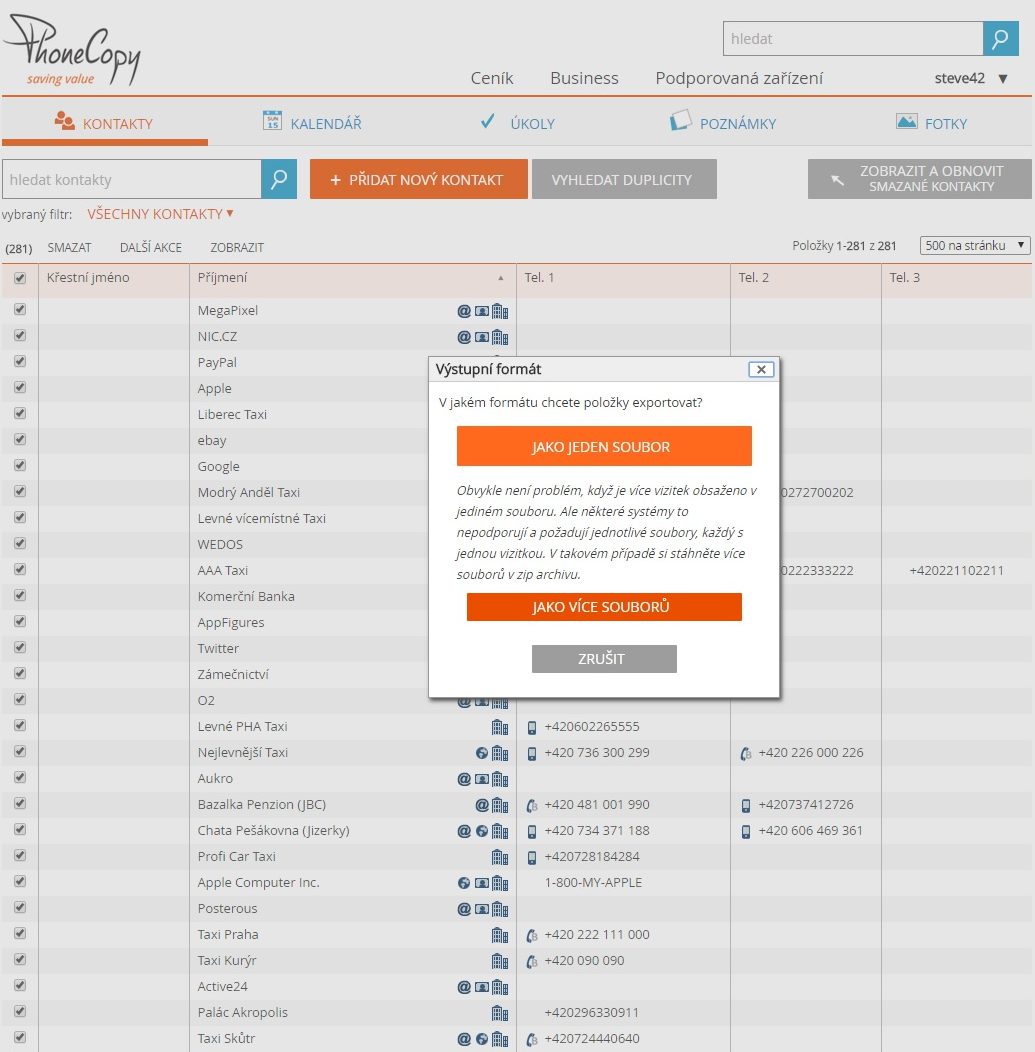Viewport: 1035px width, 1052px height.
Task: Uncheck the Taxi Praha row checkbox
Action: tap(20, 934)
